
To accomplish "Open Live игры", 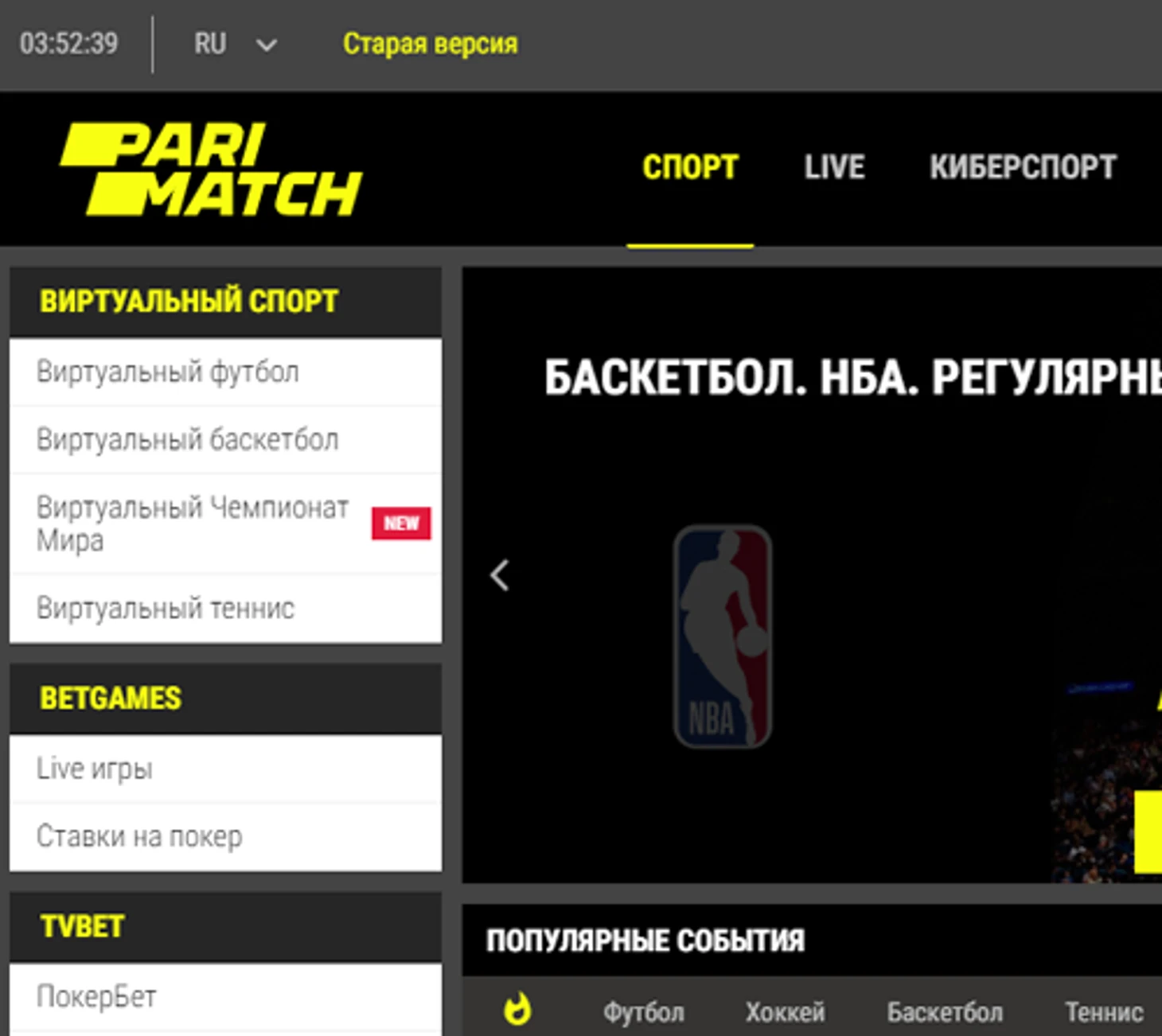I will (226, 769).
